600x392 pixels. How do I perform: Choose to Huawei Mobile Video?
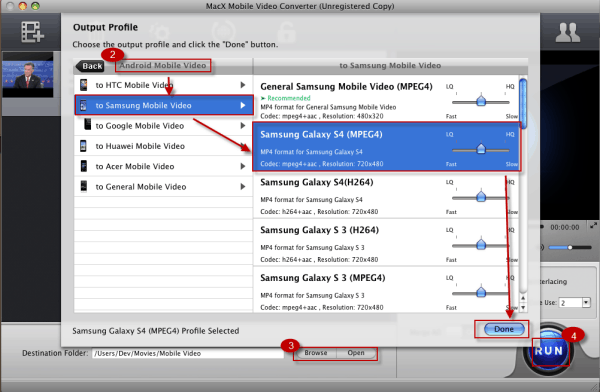point(163,146)
